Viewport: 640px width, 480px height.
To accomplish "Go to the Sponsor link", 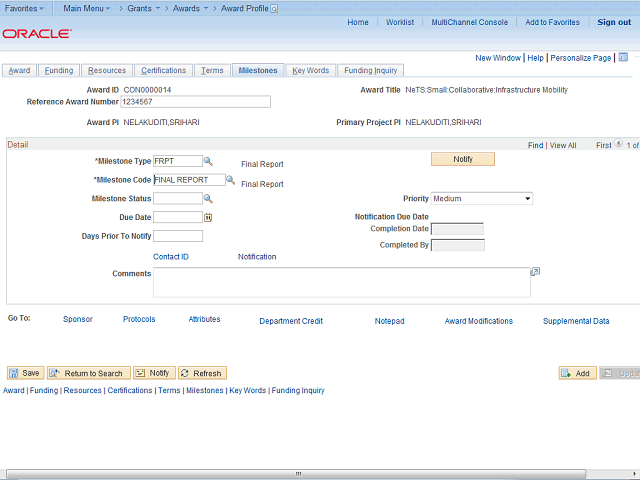I will pos(78,319).
